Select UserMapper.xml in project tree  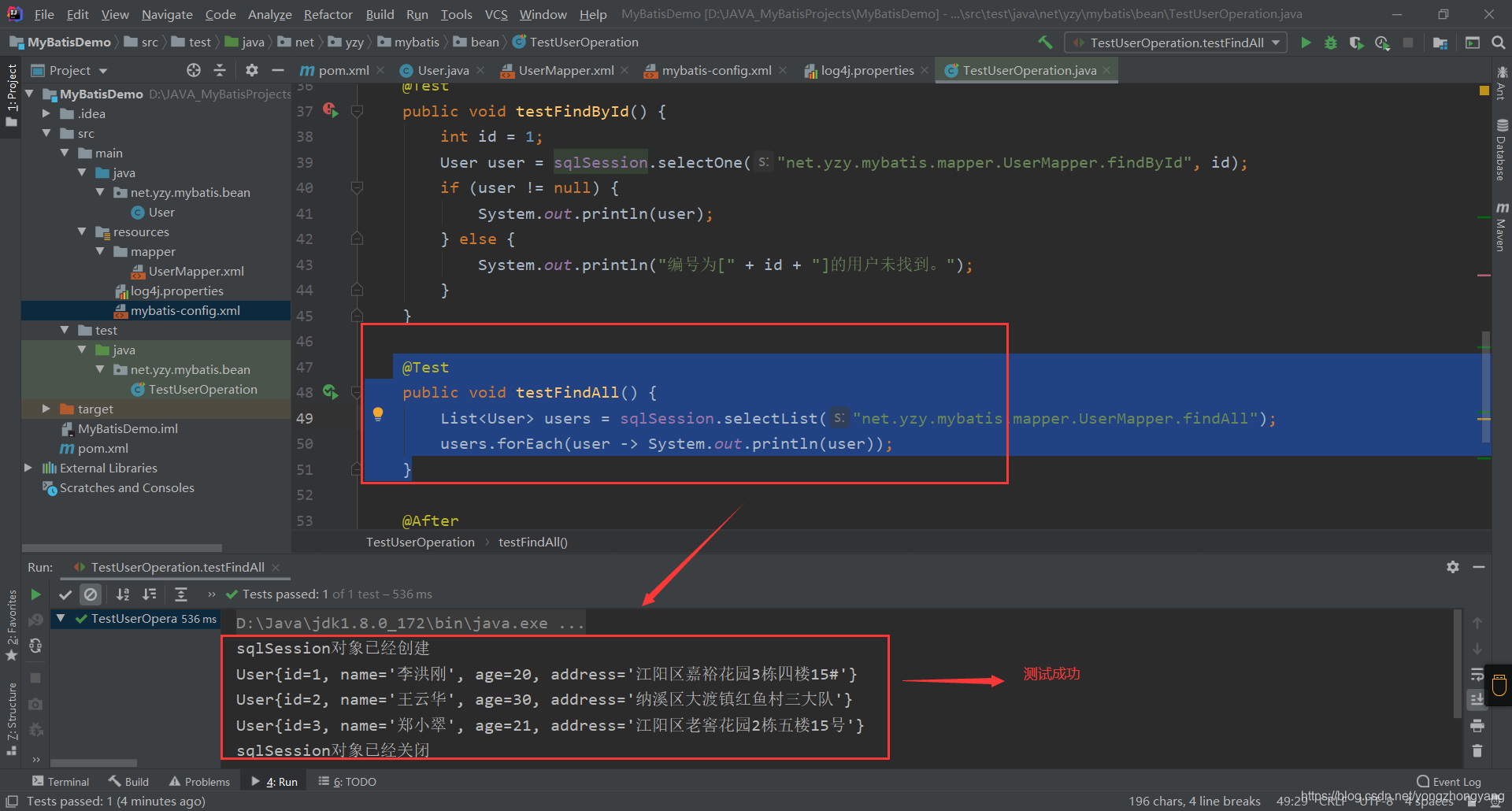tap(196, 271)
